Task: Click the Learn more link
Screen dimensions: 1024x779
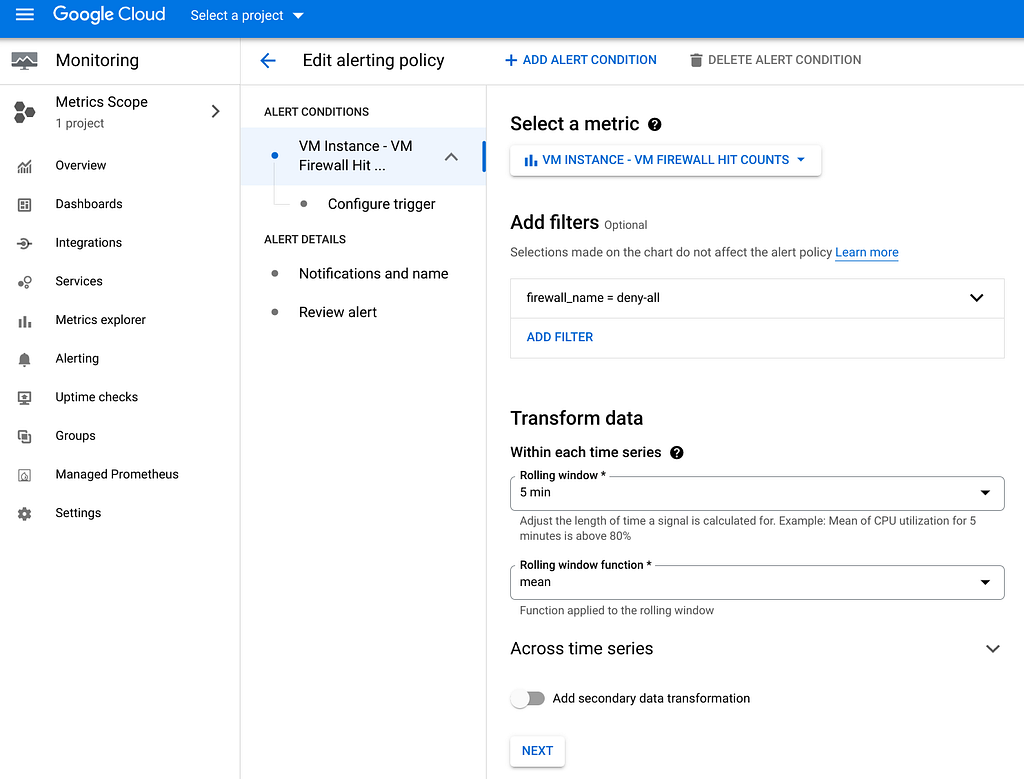Action: tap(866, 252)
